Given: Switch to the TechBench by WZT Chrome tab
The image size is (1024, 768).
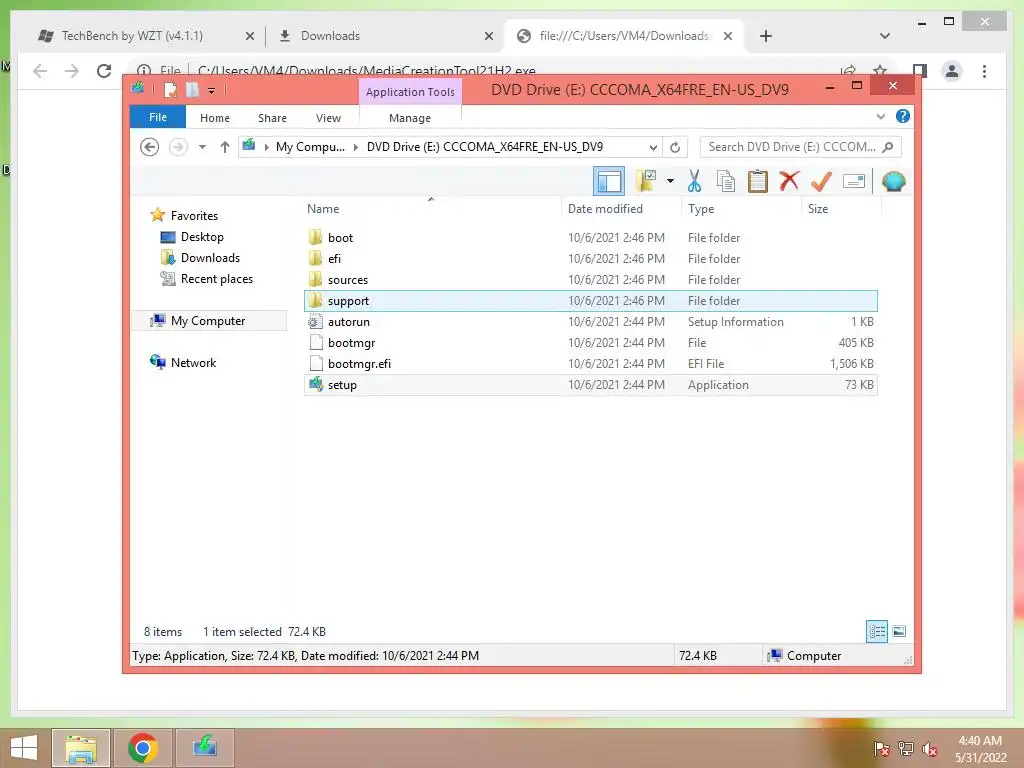Looking at the screenshot, I should (x=132, y=36).
